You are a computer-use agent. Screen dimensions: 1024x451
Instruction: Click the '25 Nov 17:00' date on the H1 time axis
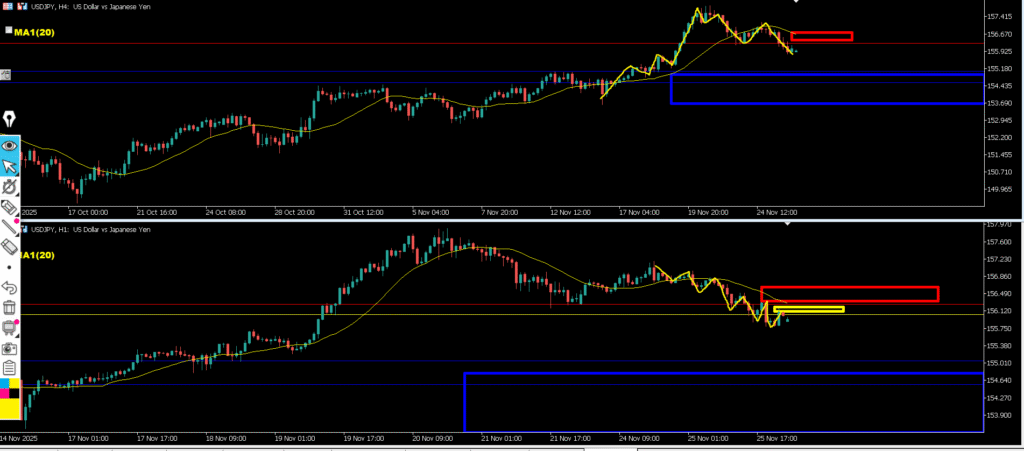[776, 439]
